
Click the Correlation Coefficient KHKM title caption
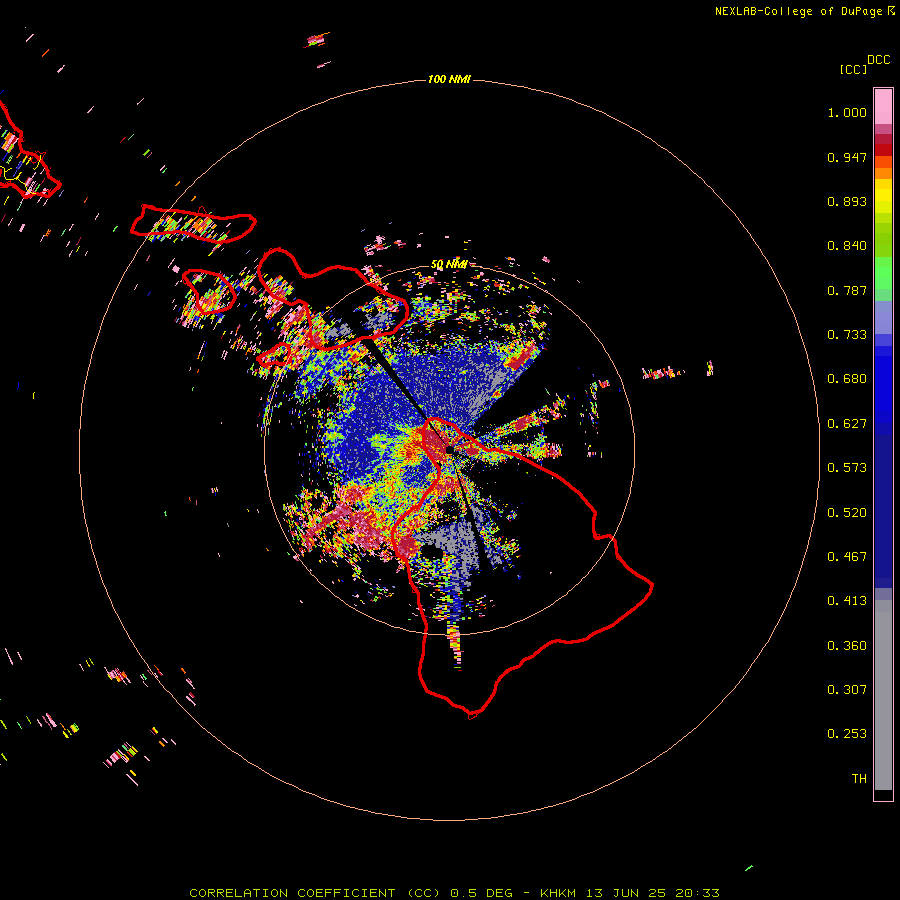[x=454, y=893]
